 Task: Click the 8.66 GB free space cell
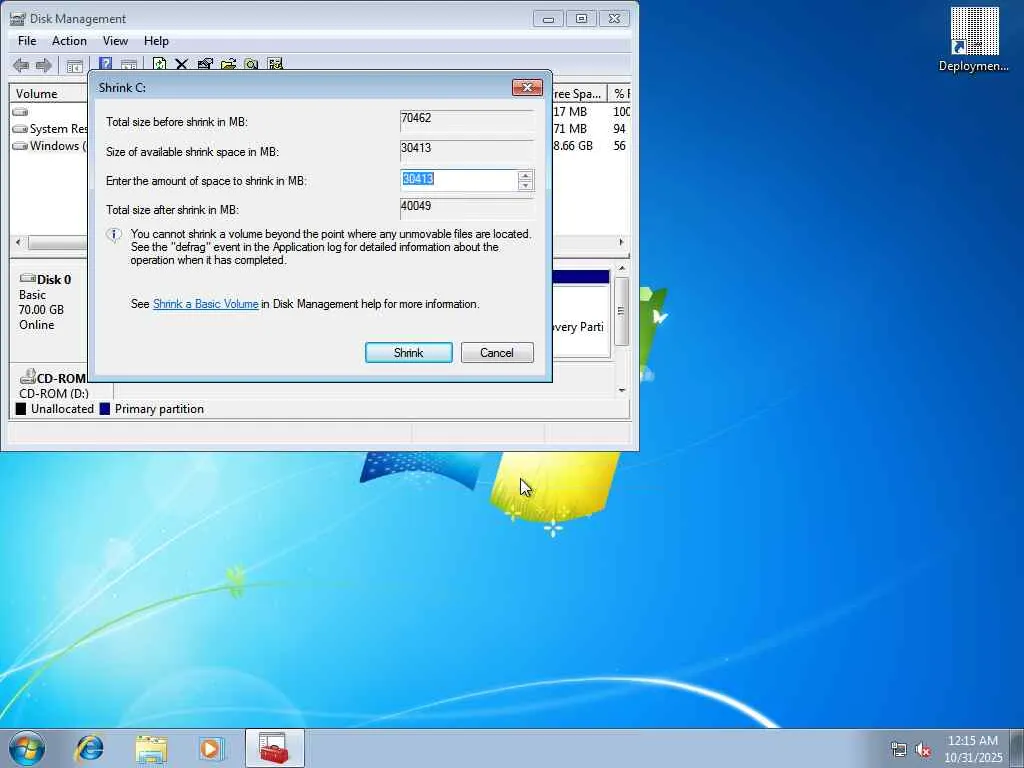tap(573, 146)
